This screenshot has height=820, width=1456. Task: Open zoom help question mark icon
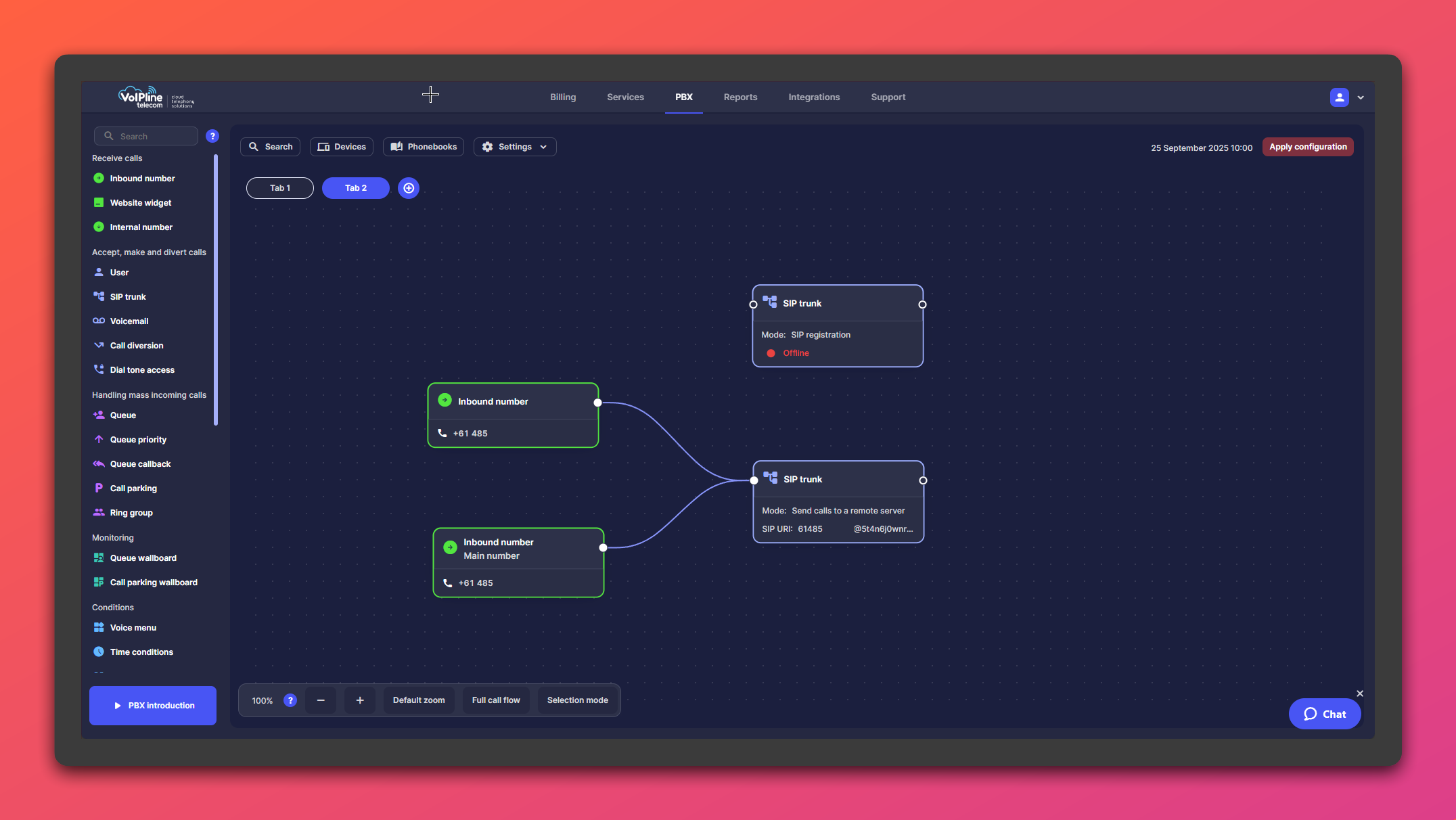(x=290, y=700)
